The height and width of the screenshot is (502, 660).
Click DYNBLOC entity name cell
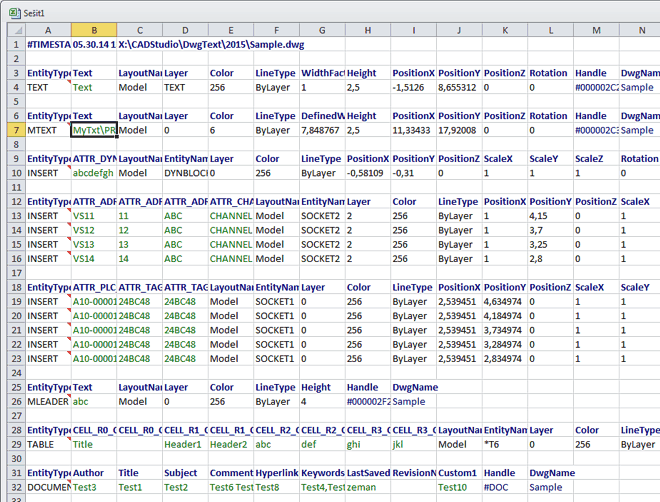pos(185,173)
